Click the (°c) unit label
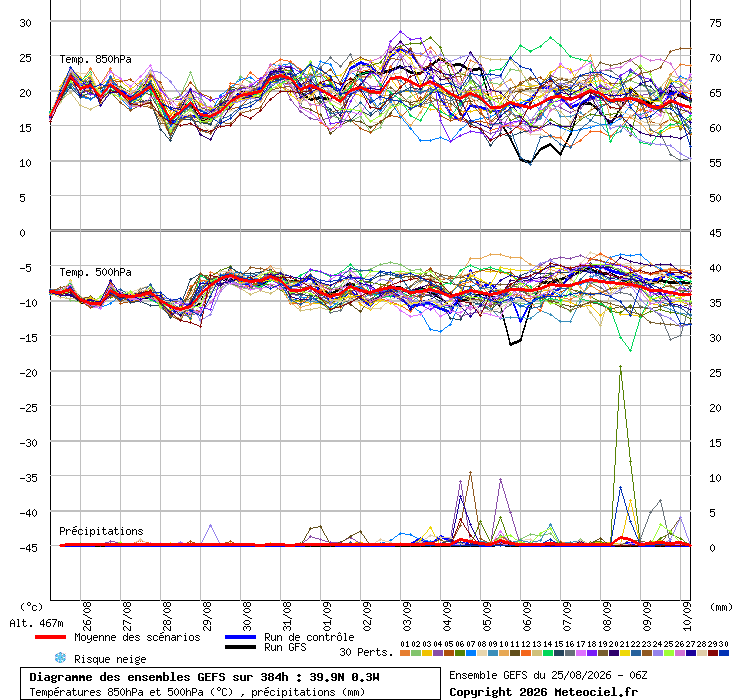 point(31,607)
